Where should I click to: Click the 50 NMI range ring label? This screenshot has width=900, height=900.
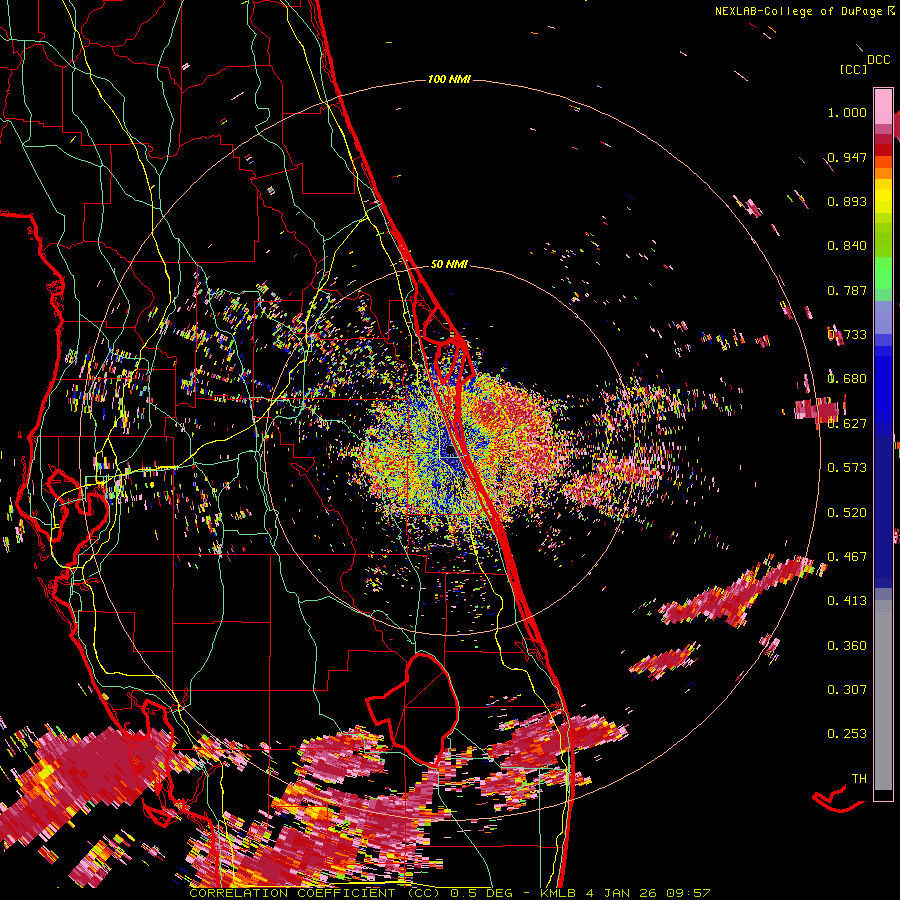[x=449, y=264]
